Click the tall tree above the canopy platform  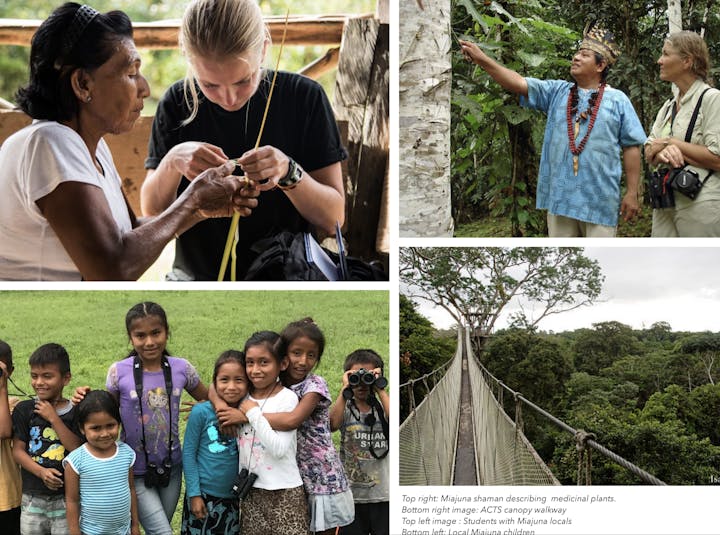501,287
